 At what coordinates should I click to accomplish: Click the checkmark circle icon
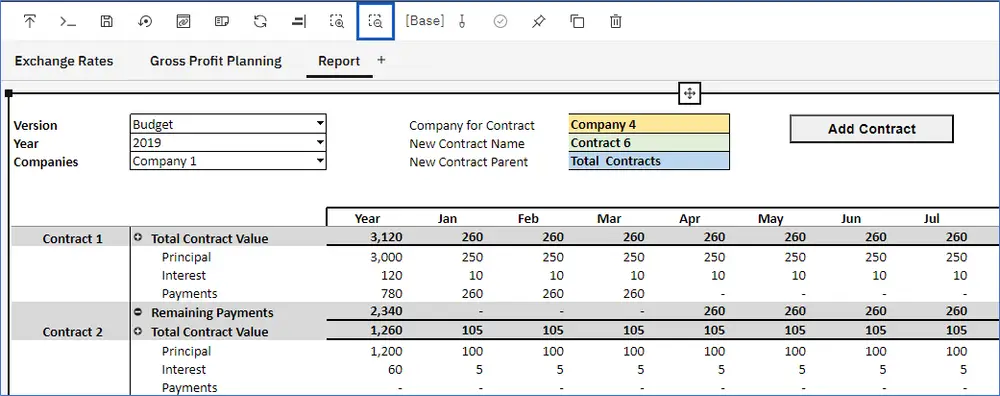pyautogui.click(x=501, y=21)
